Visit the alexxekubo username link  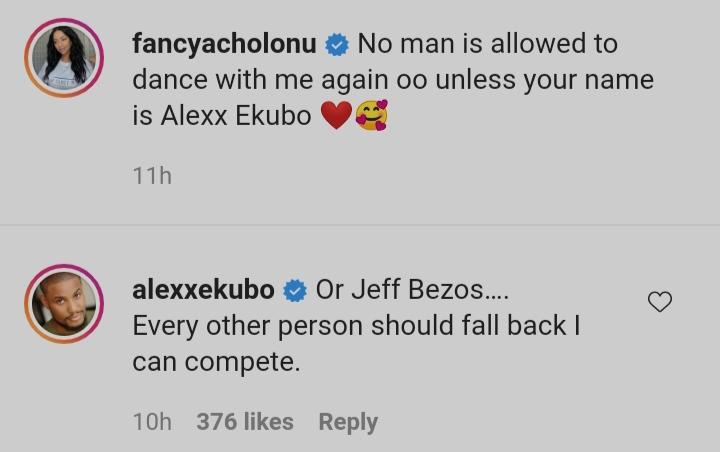tap(203, 290)
